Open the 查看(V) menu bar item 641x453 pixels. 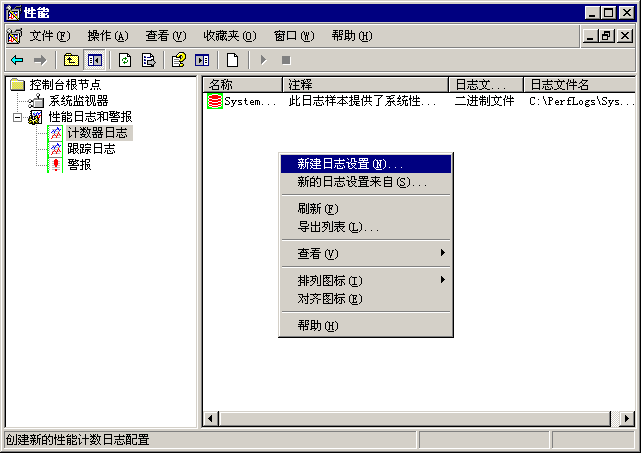pyautogui.click(x=166, y=36)
